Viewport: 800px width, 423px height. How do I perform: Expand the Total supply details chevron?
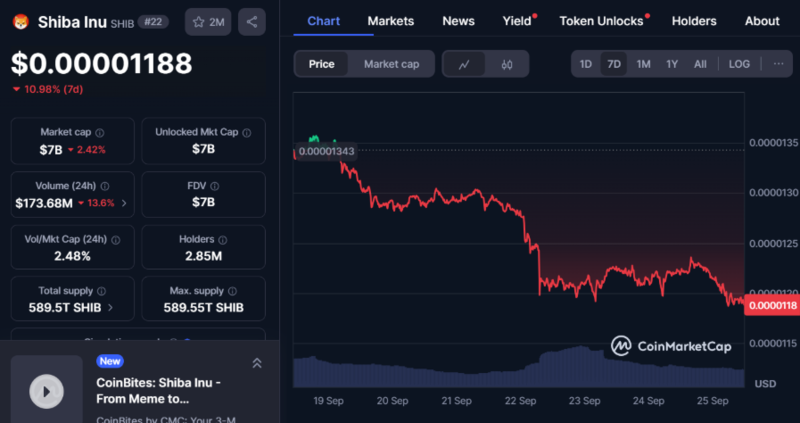click(110, 308)
